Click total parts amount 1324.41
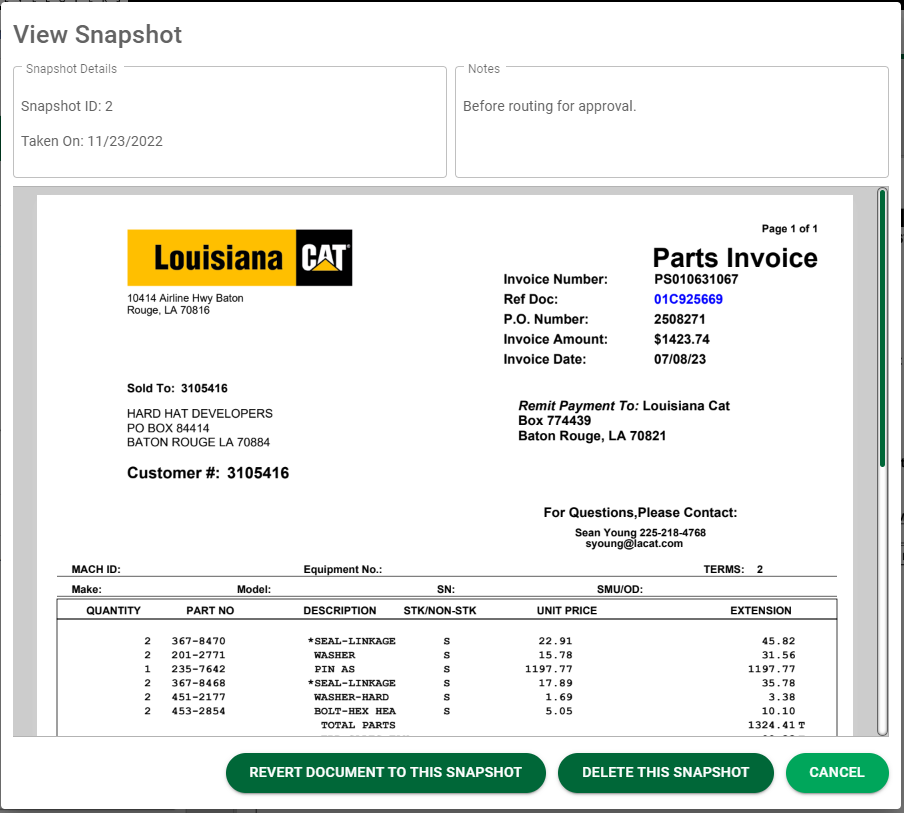 tap(771, 725)
